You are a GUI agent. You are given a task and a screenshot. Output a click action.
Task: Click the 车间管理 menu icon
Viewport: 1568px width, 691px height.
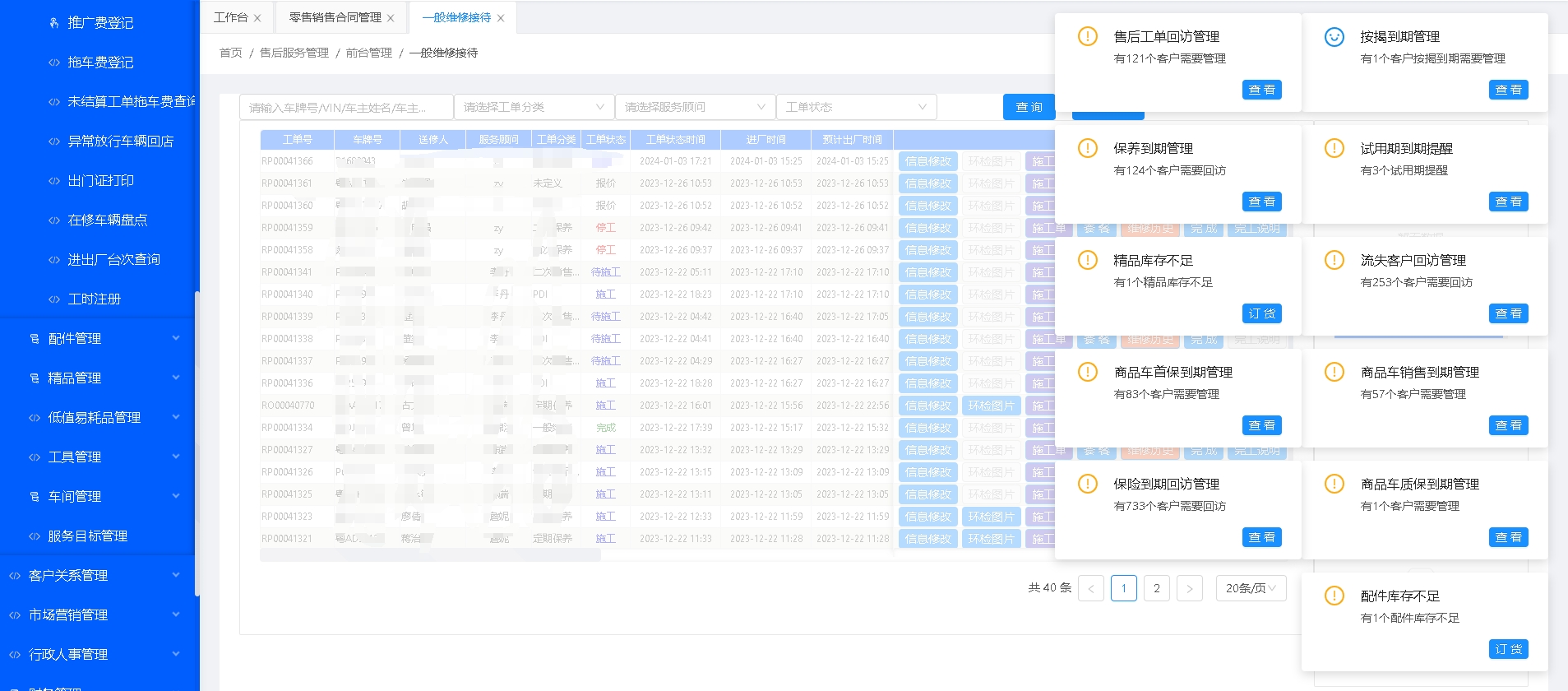pos(35,497)
